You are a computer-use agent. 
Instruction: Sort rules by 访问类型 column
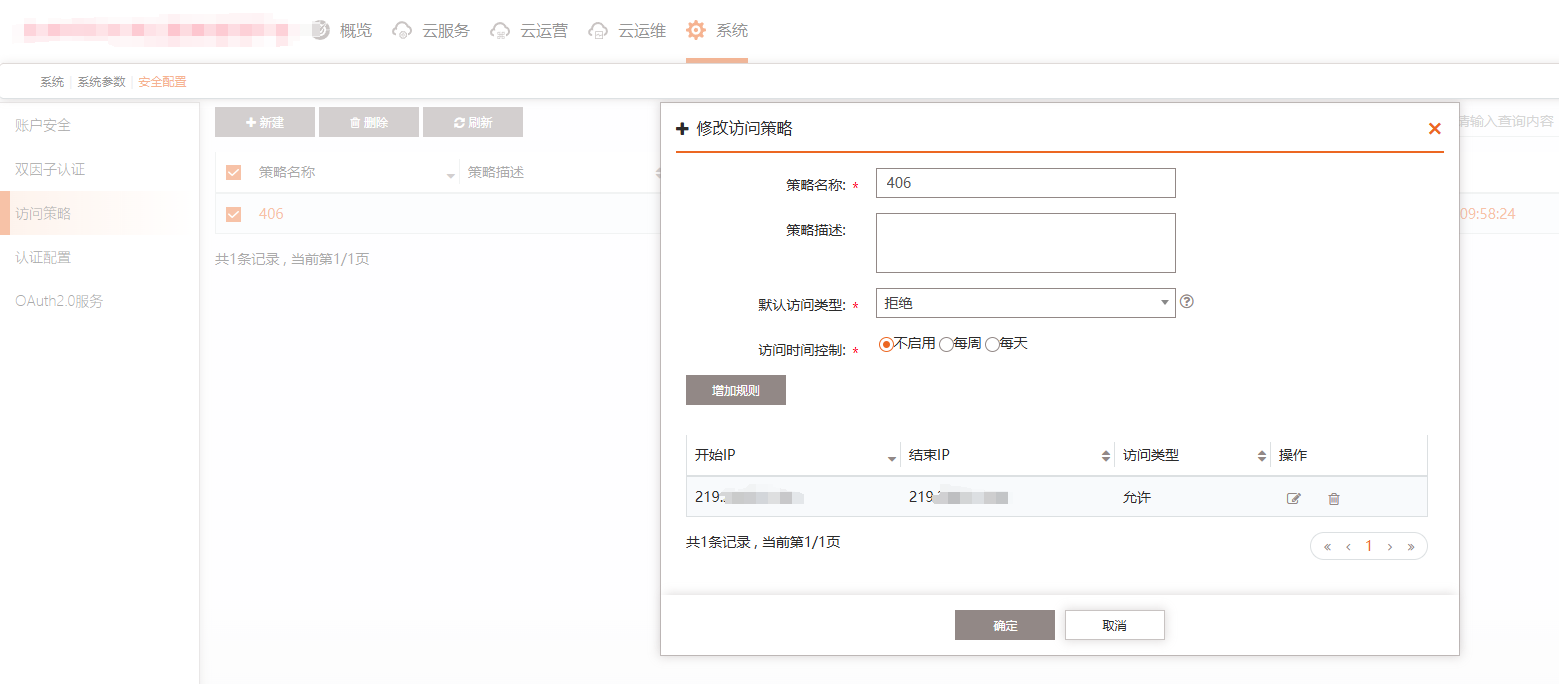[1262, 456]
